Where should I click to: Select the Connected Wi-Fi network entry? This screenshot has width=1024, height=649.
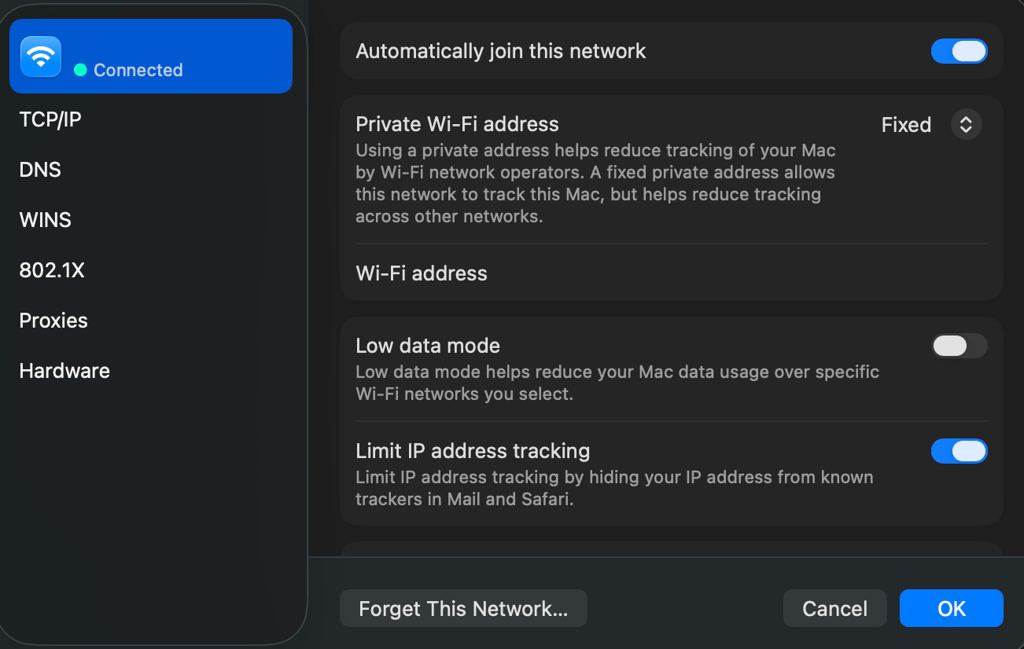151,56
